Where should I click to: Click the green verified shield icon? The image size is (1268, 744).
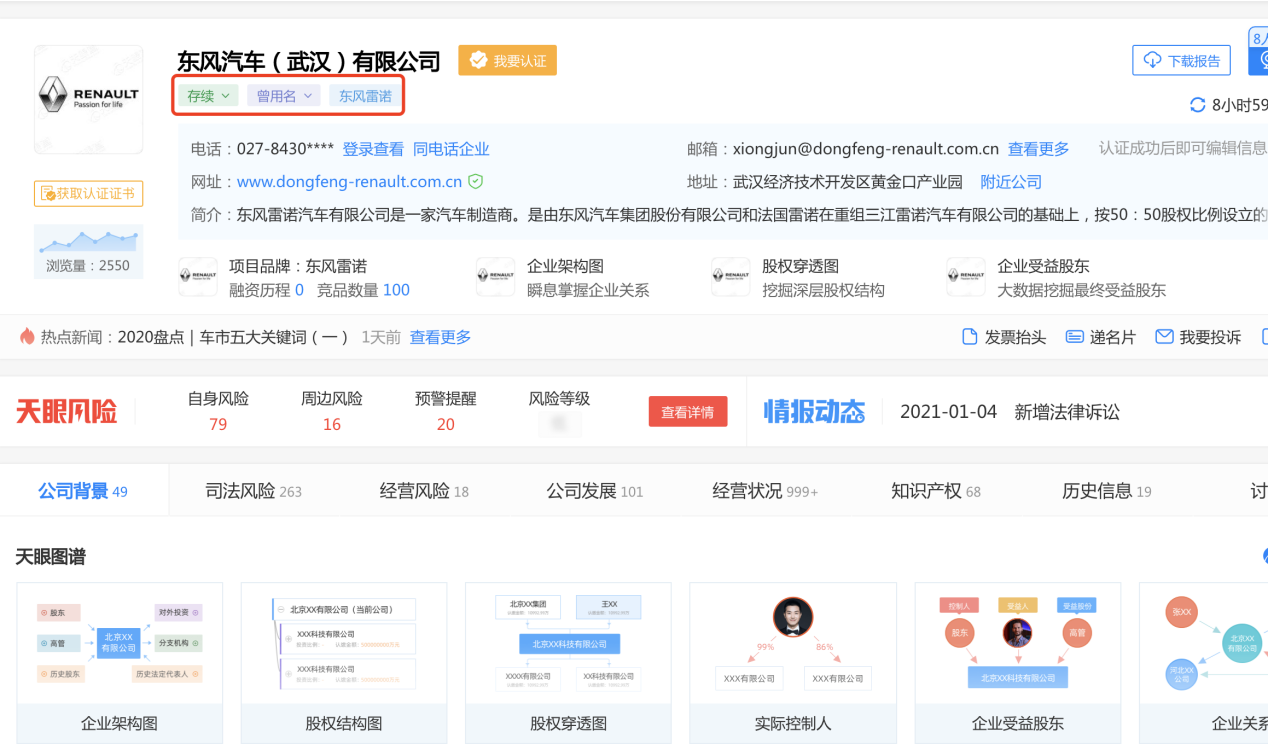pos(476,182)
